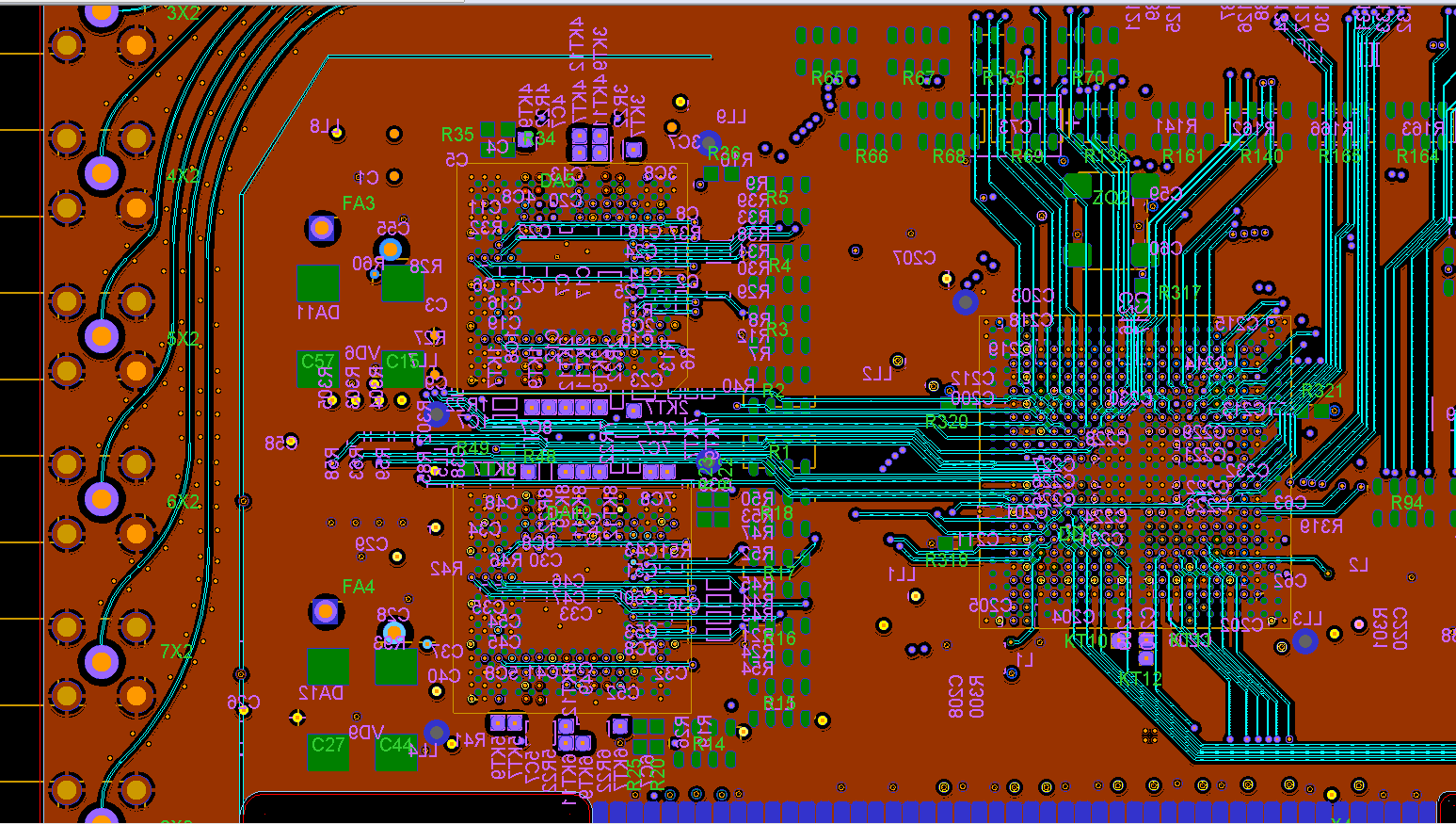Click the R18 resistor label
This screenshot has height=824, width=1456.
777,513
